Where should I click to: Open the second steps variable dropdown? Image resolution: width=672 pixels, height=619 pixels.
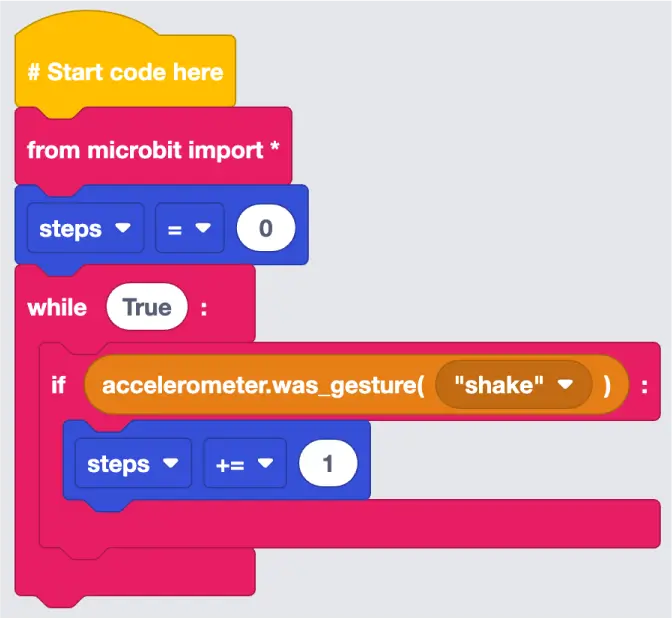[x=133, y=463]
